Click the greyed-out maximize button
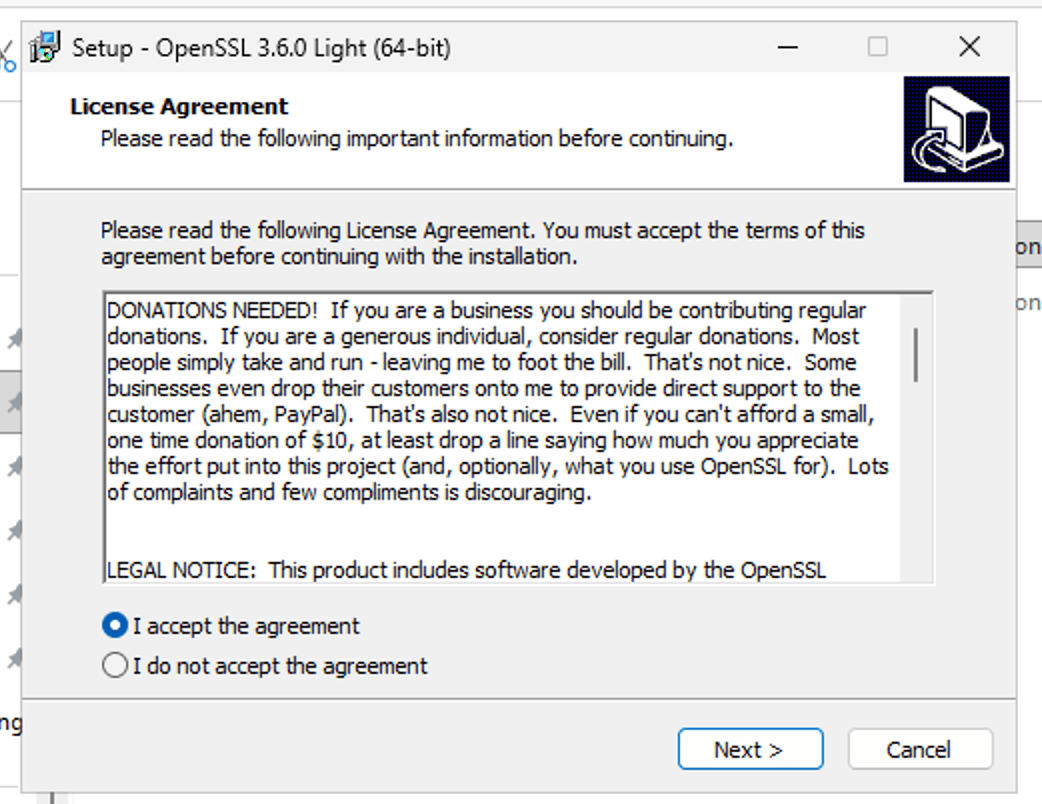 coord(878,47)
